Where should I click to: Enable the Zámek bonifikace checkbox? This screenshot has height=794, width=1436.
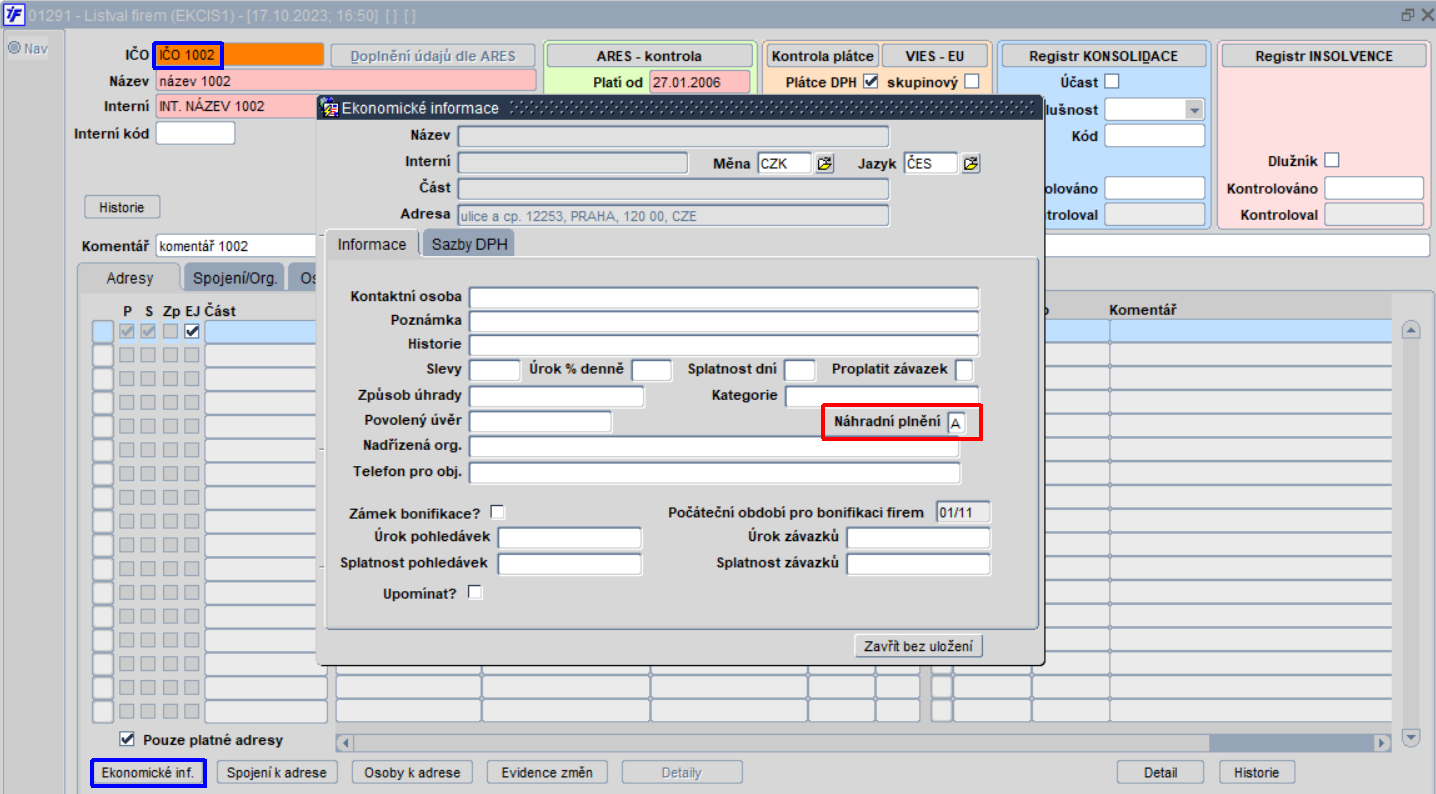(497, 512)
